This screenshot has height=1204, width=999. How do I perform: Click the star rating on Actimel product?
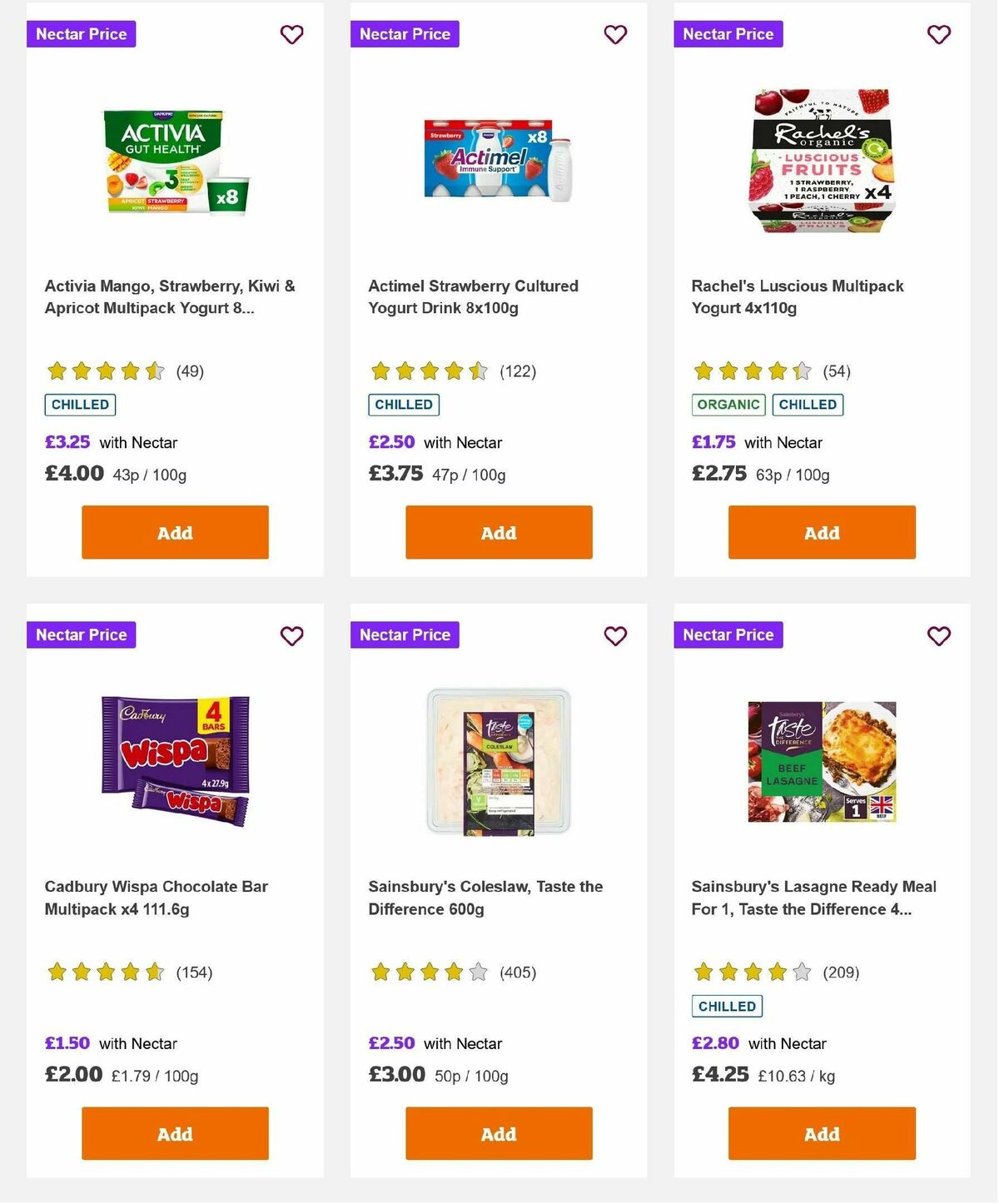pos(427,371)
